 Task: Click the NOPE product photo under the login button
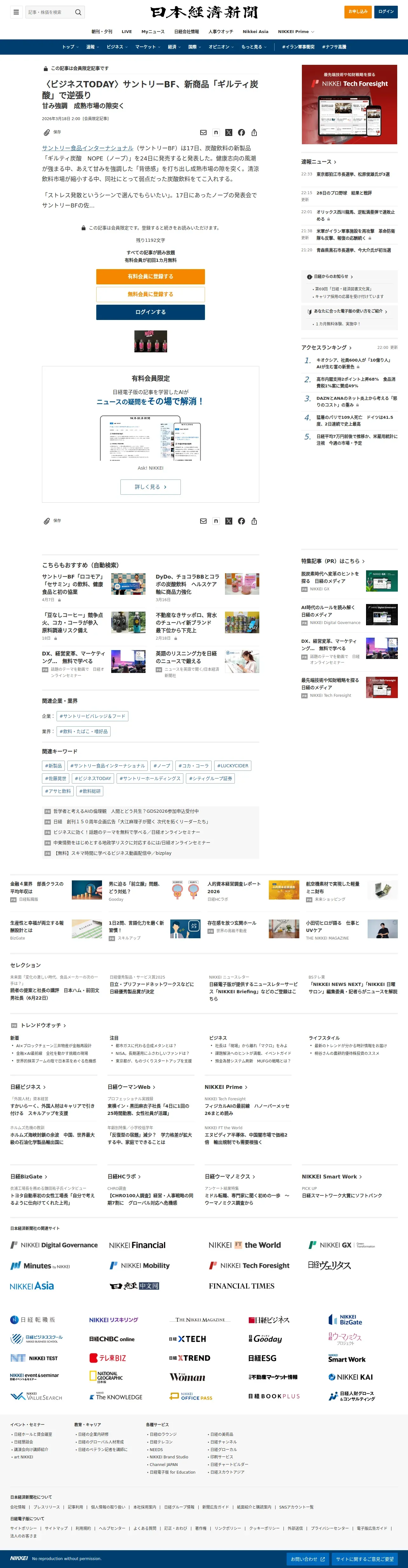pos(150,342)
